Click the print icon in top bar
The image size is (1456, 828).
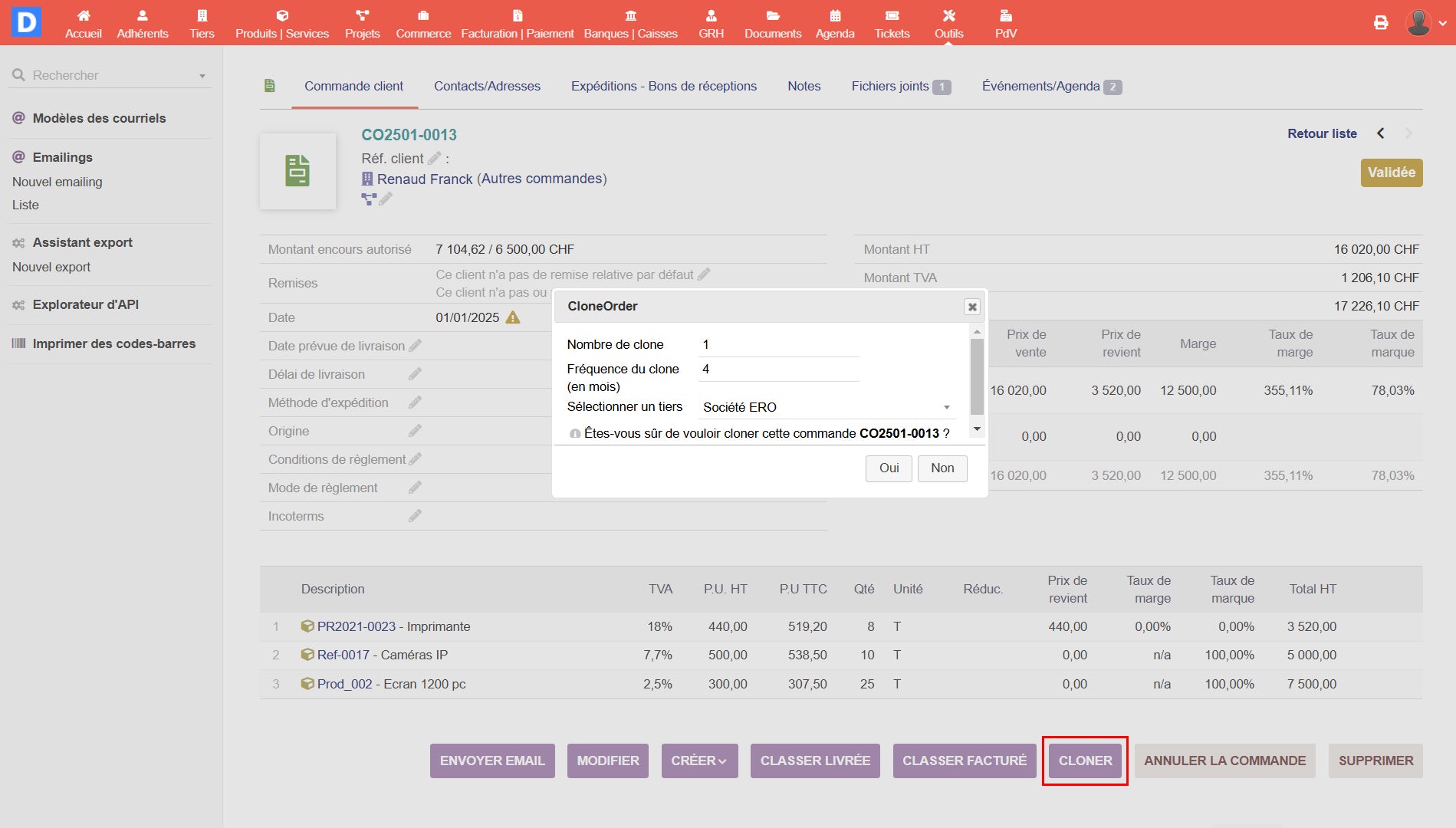point(1380,23)
